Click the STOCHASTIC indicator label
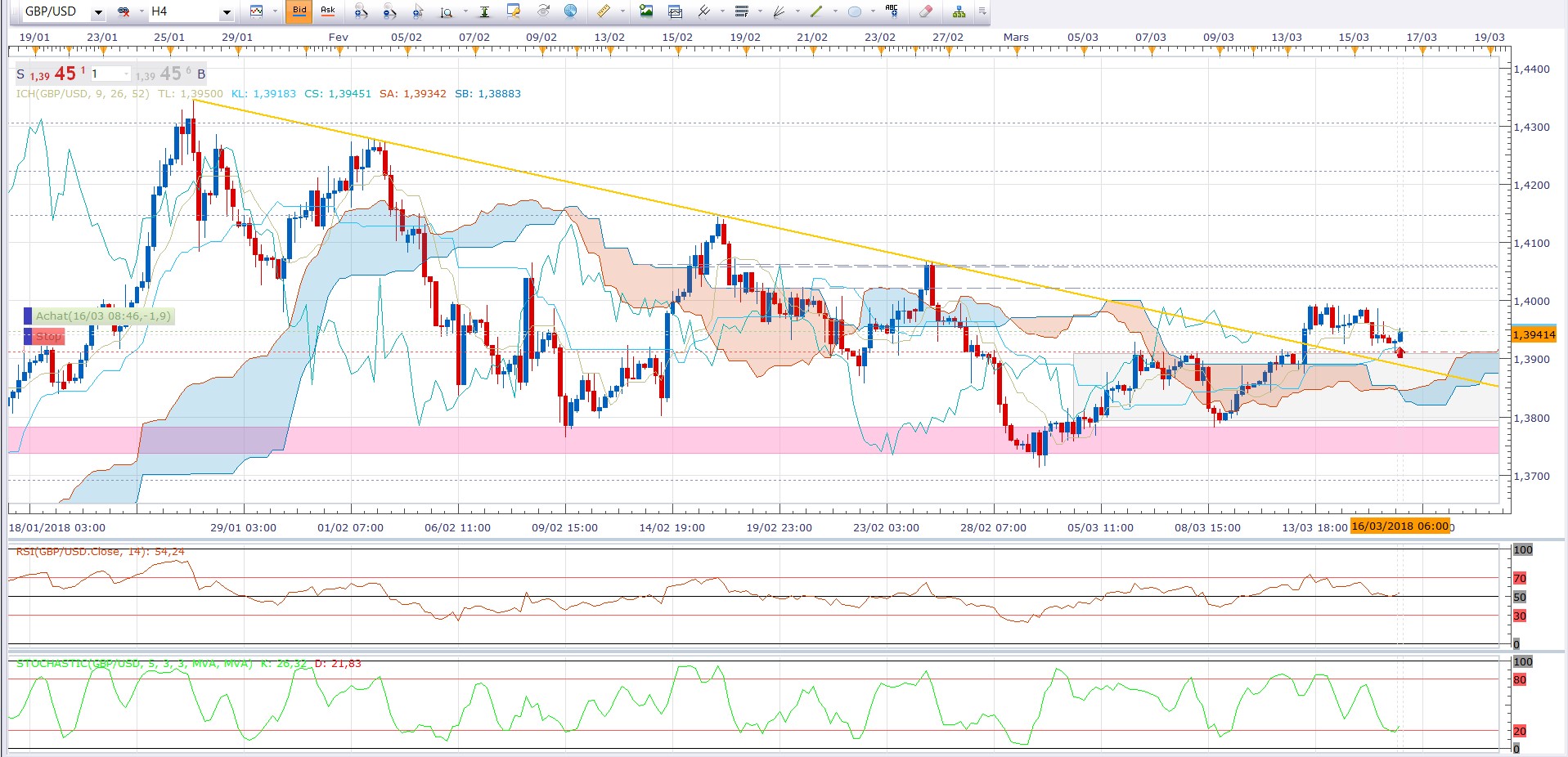 click(x=134, y=664)
